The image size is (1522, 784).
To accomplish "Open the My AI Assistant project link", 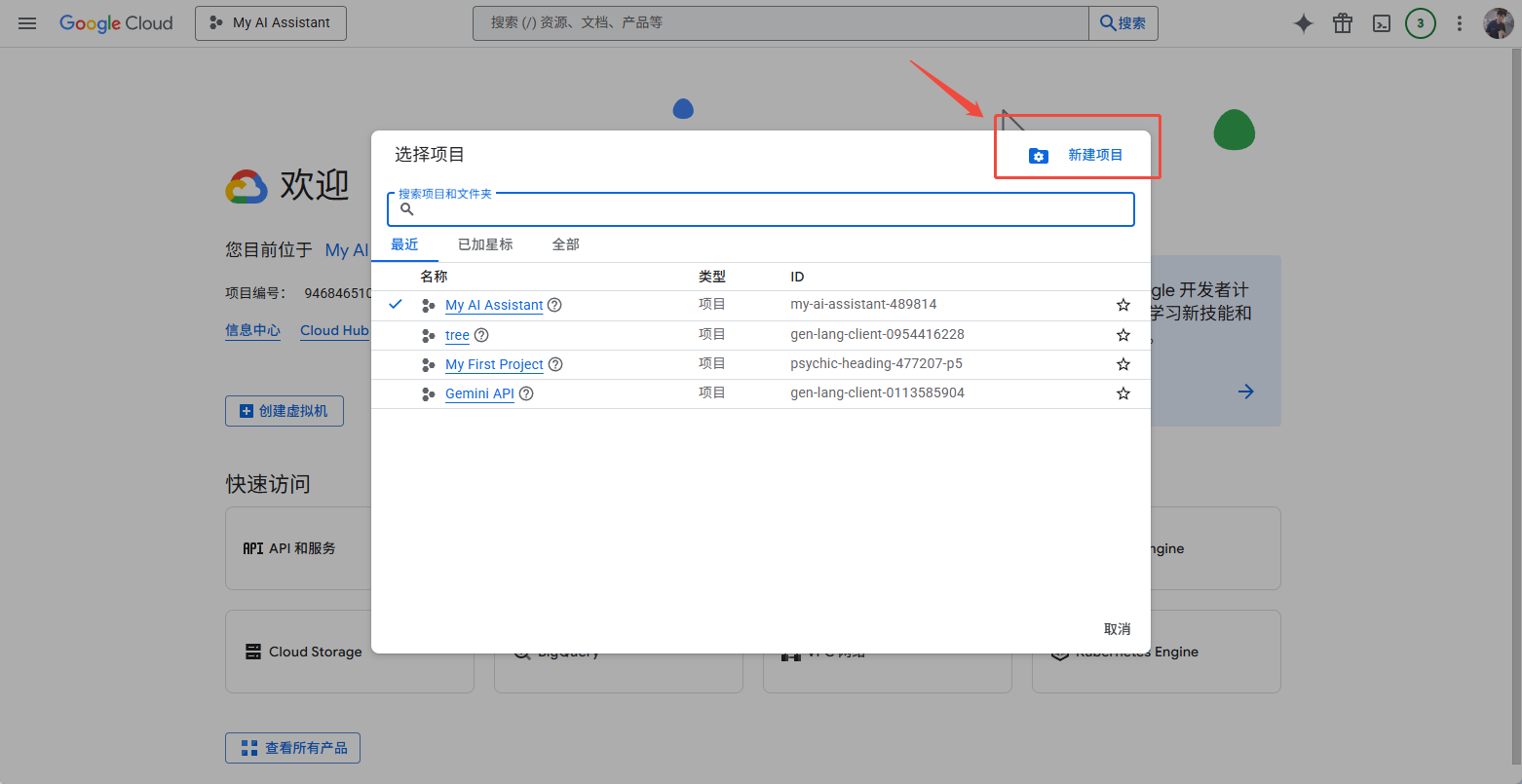I will point(494,305).
